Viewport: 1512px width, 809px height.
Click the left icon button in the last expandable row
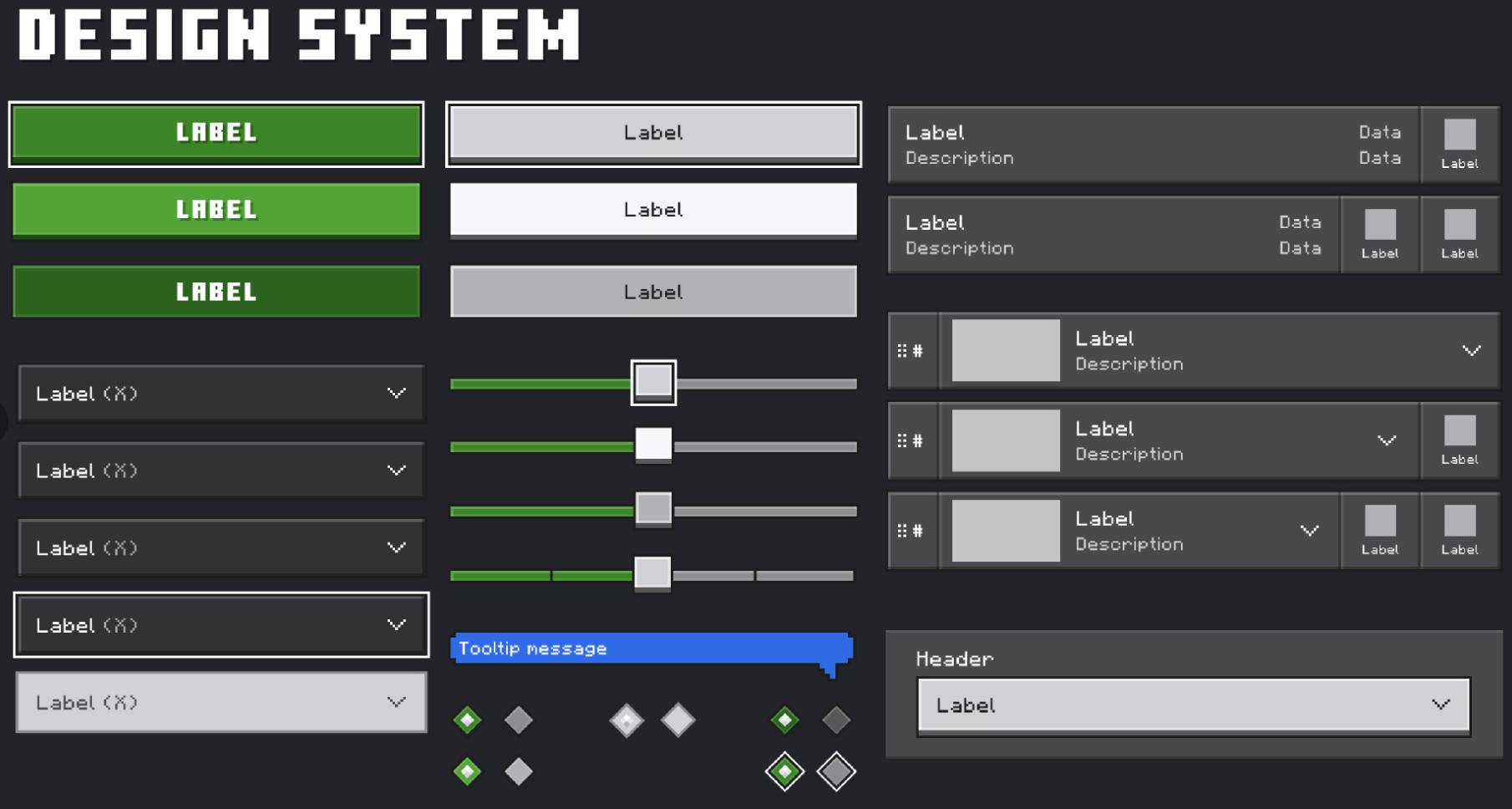pos(1379,531)
